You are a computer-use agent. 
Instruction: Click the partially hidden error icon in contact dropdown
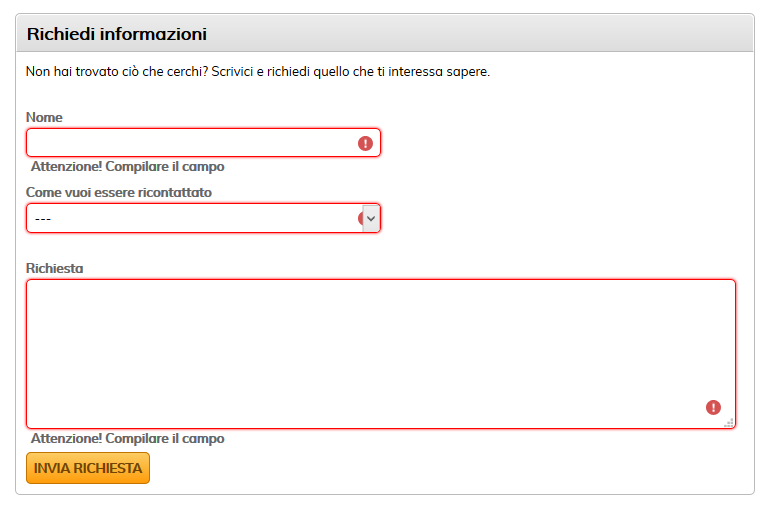361,218
